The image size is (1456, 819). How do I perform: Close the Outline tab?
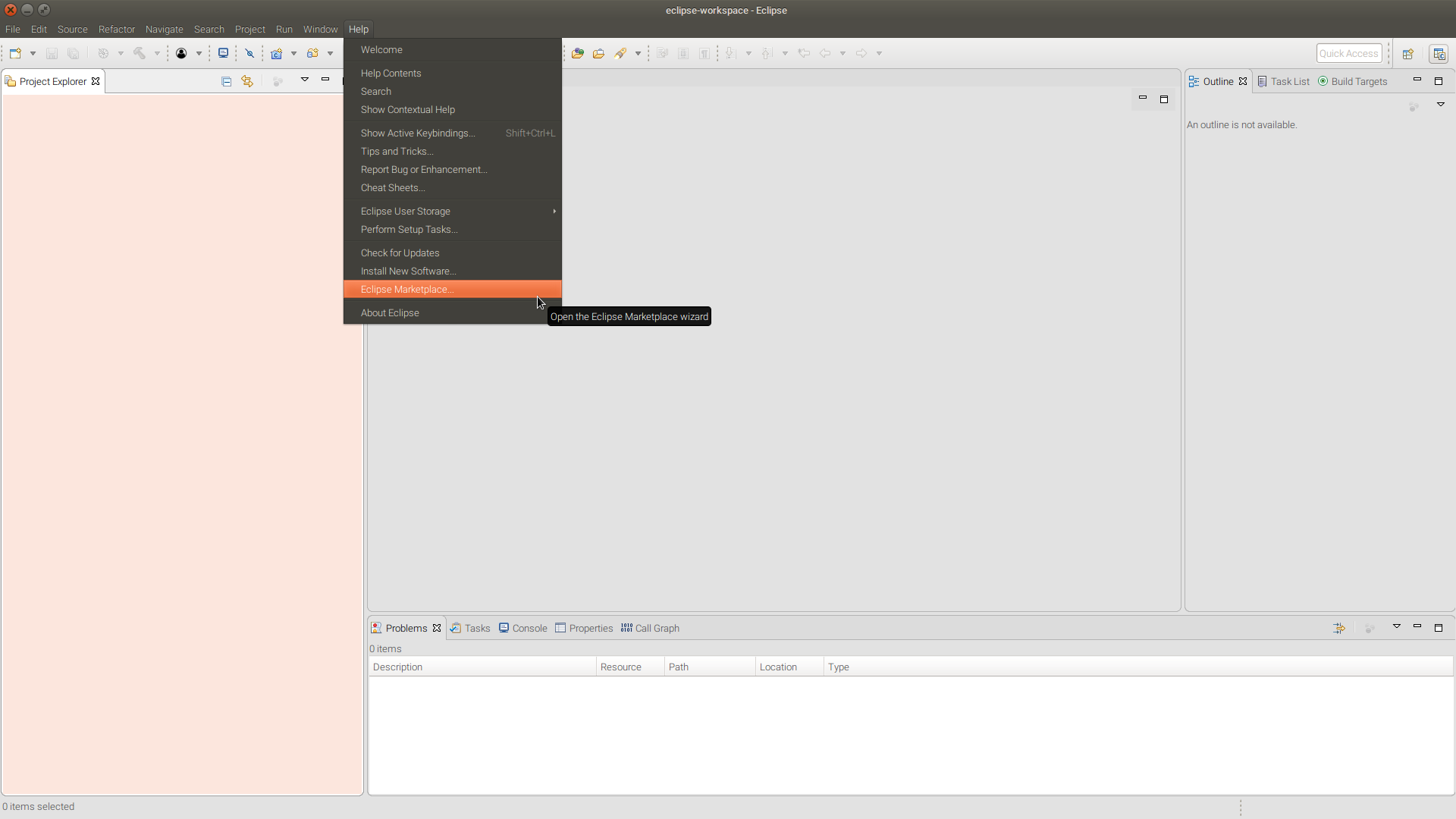1243,81
